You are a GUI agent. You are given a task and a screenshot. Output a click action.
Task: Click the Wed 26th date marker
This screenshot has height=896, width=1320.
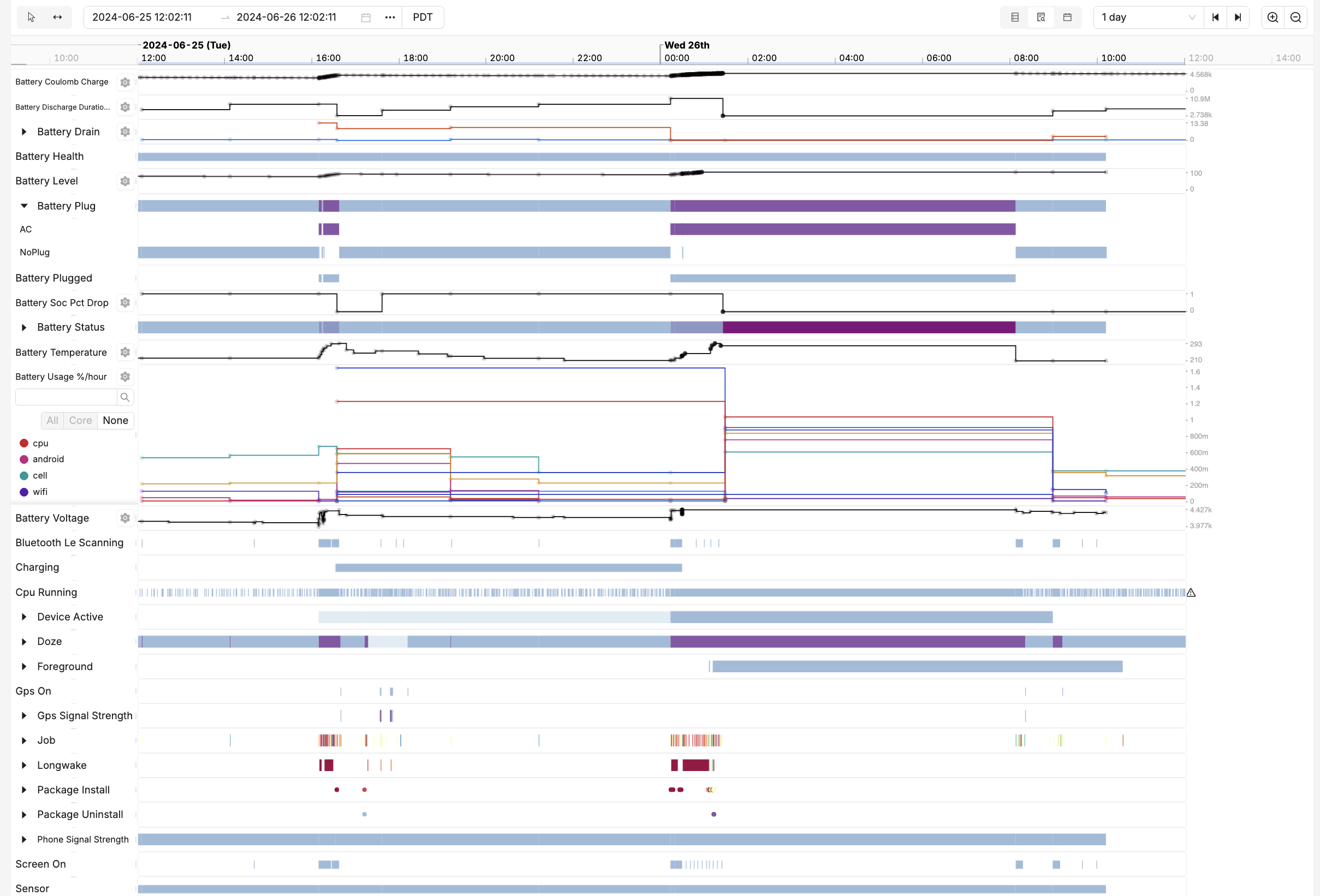pyautogui.click(x=687, y=45)
